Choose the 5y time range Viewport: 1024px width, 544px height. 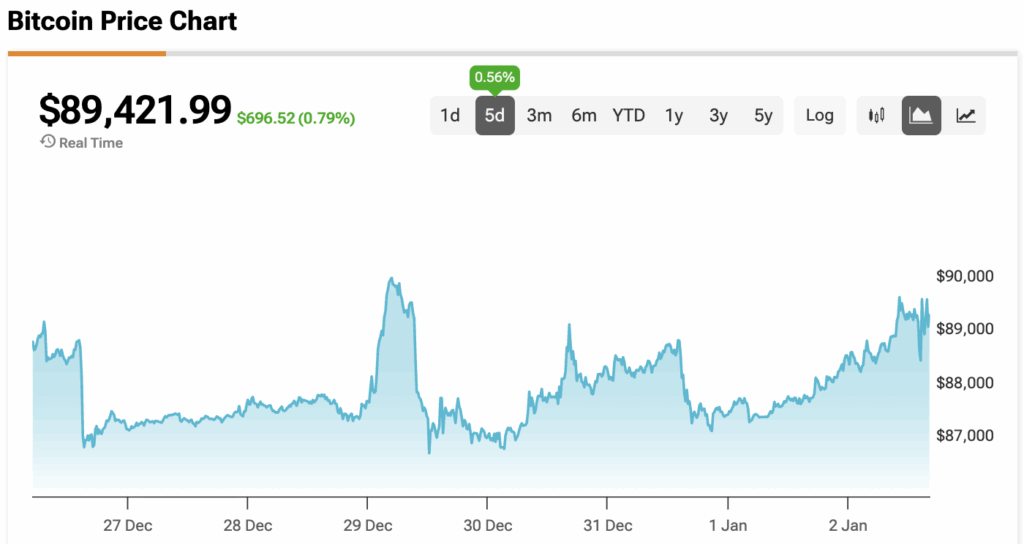coord(763,115)
